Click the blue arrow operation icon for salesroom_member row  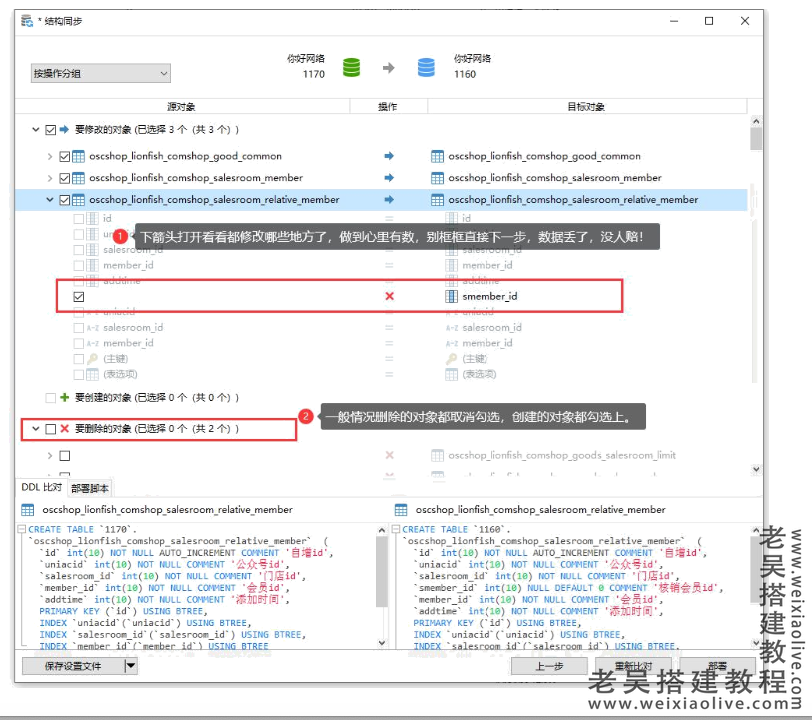pos(389,178)
